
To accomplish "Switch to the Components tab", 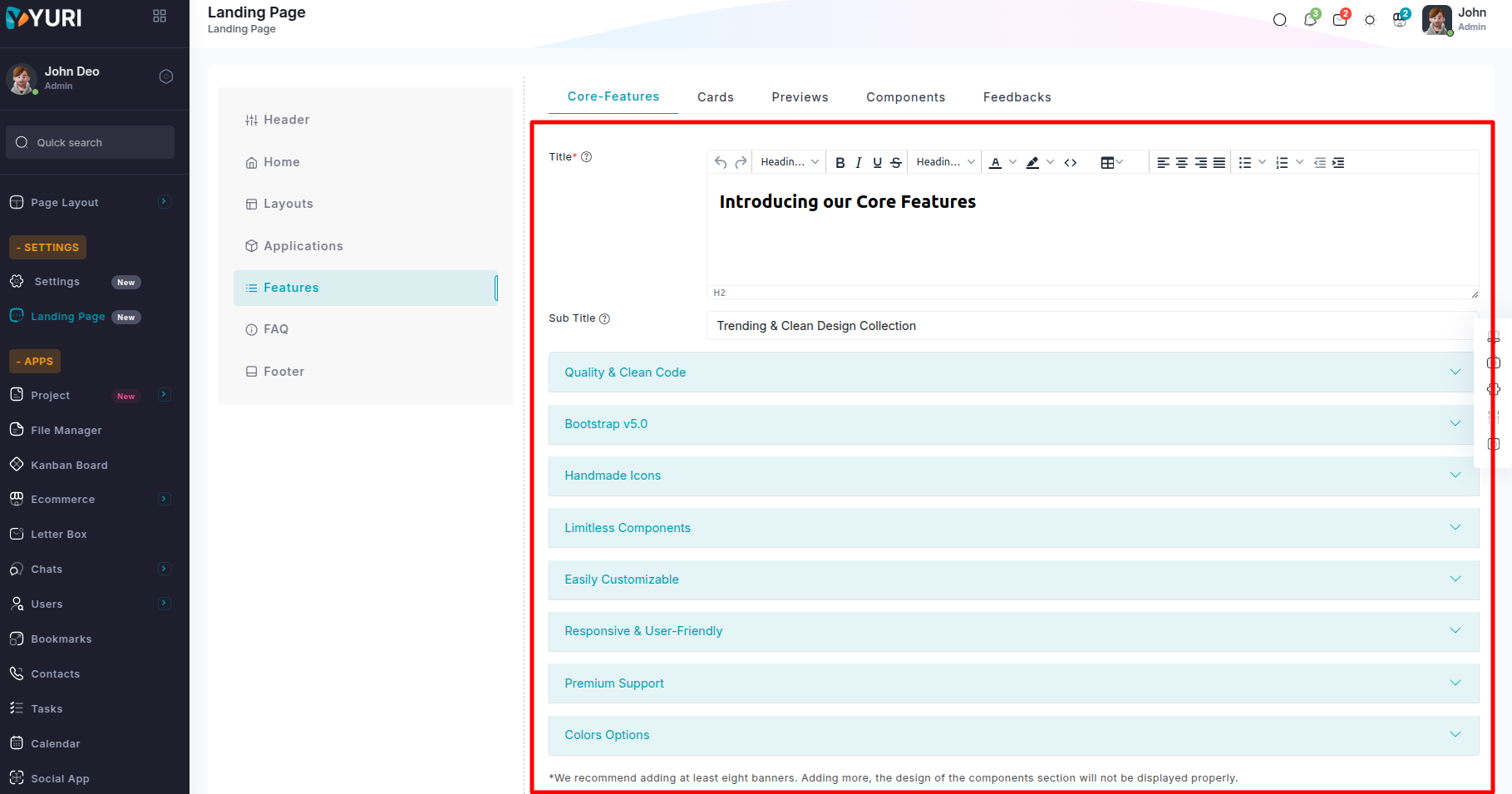I will click(x=905, y=97).
